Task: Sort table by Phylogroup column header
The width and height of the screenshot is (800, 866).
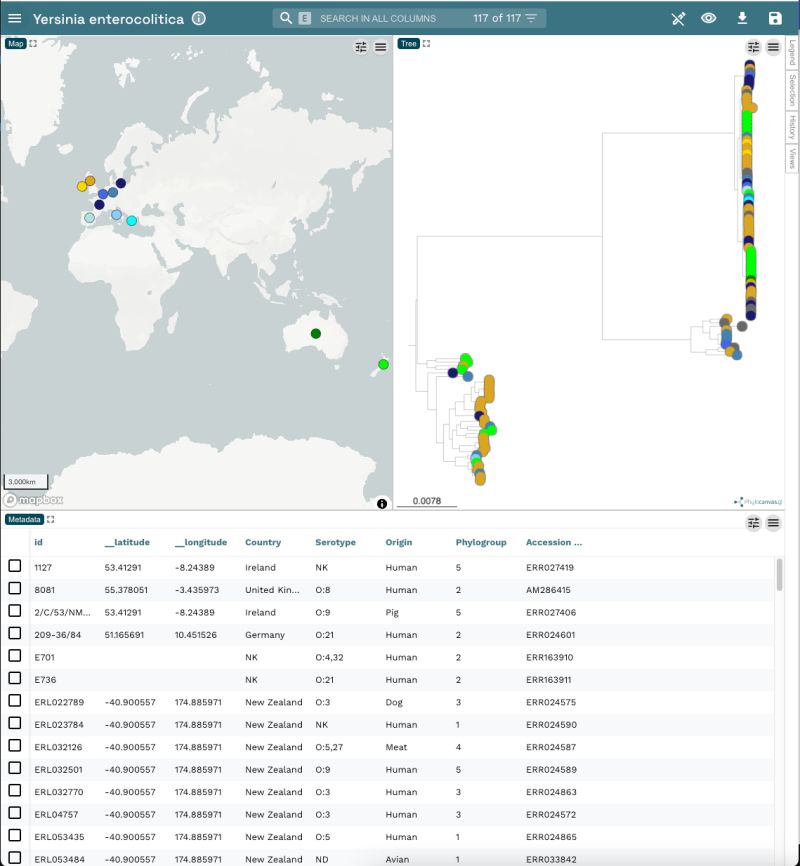Action: coord(481,542)
